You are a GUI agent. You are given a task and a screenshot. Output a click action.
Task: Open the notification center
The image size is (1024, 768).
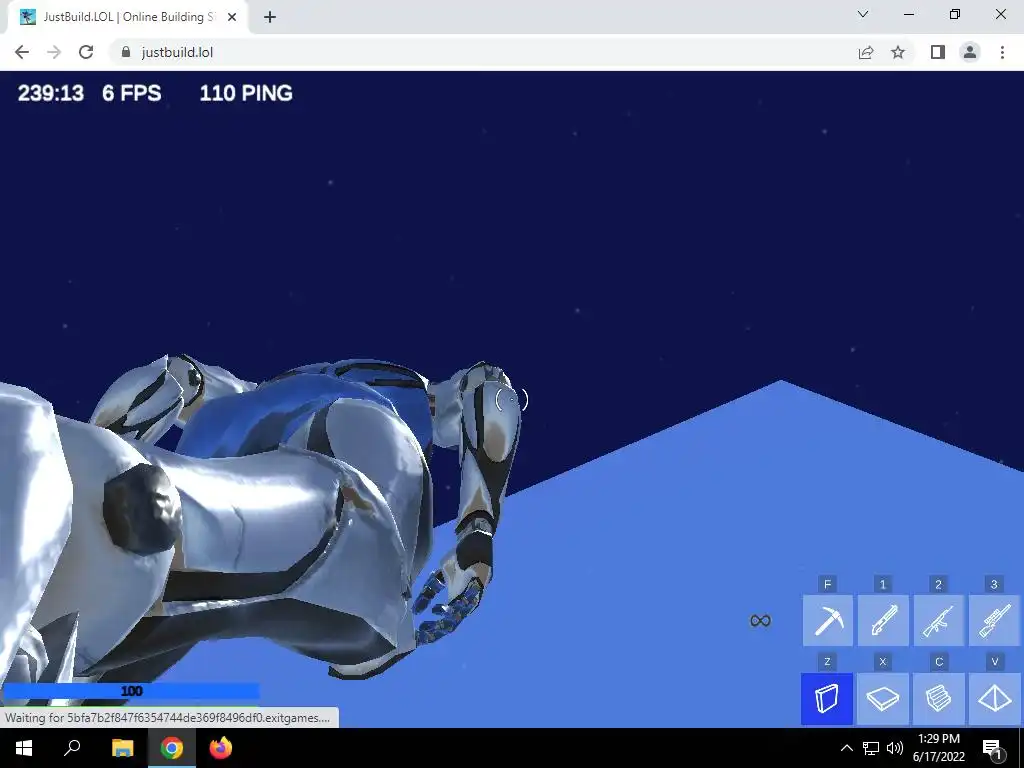click(992, 748)
